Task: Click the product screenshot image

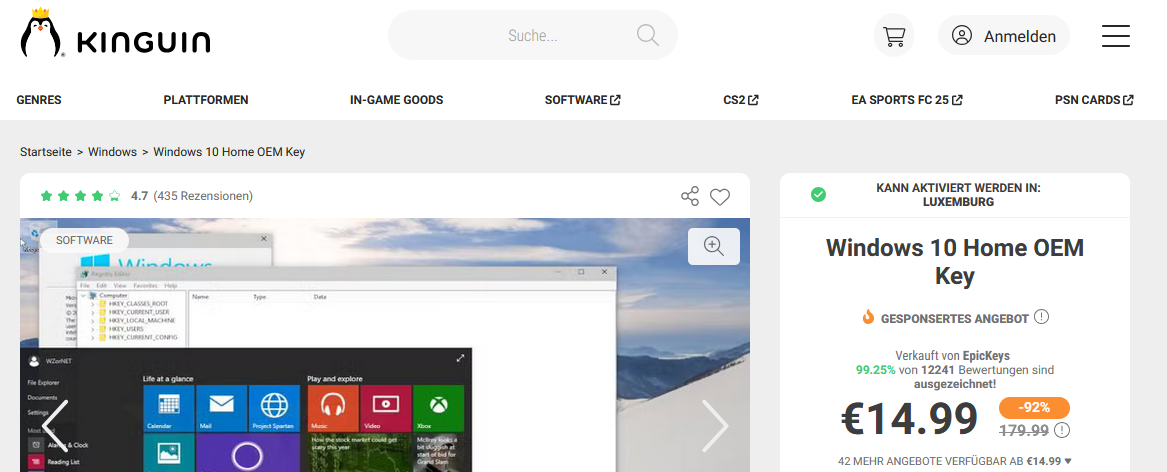Action: (385, 345)
